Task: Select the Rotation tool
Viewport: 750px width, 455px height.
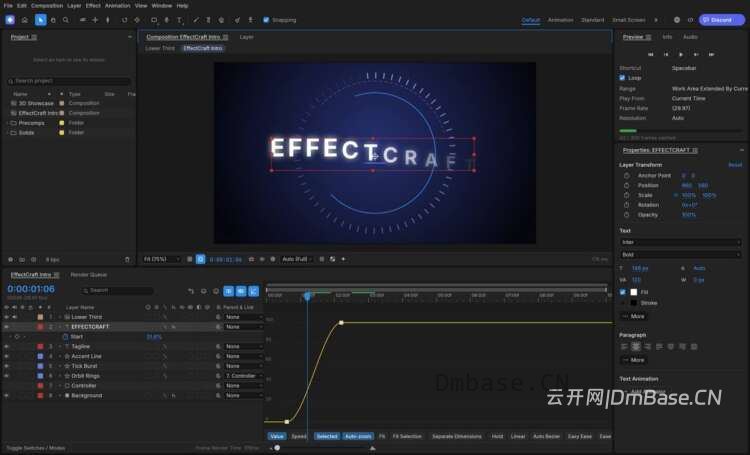Action: (124, 20)
